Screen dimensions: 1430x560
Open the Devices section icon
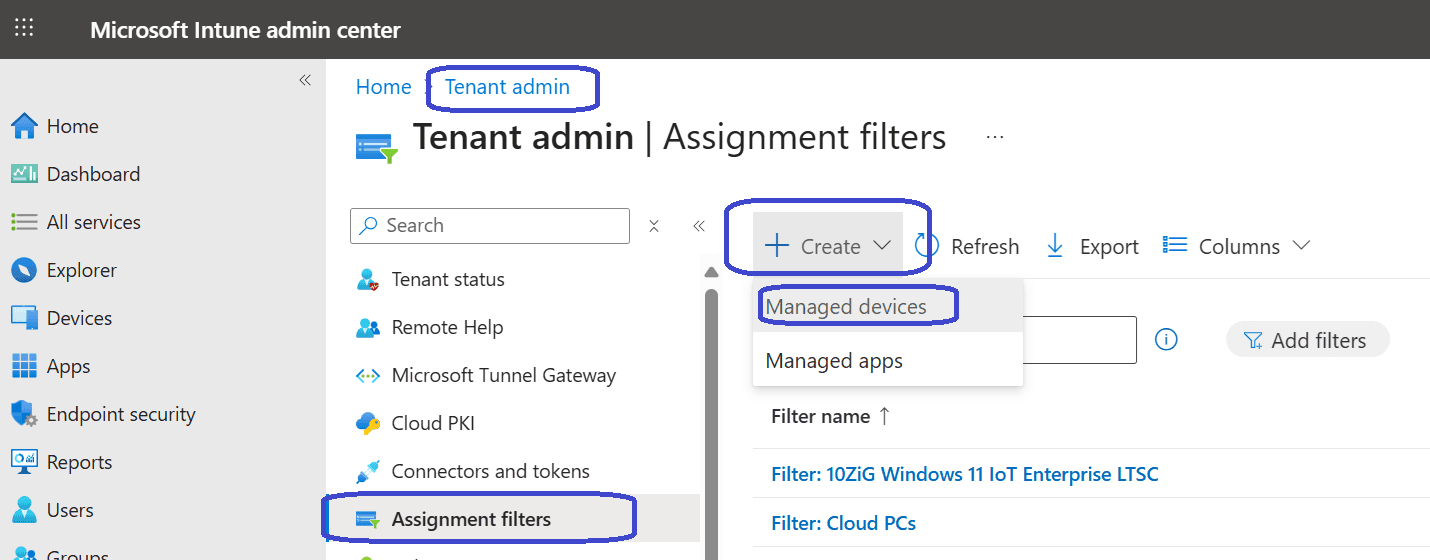coord(24,318)
